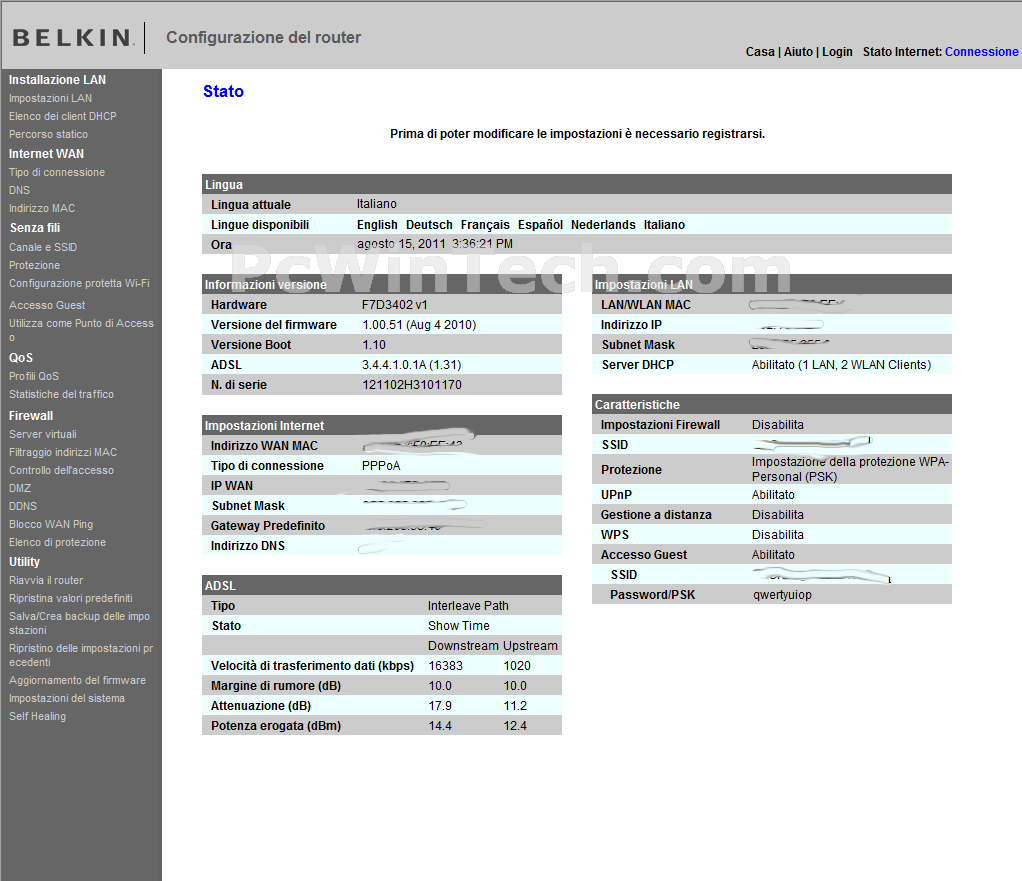Click Riavvia il router
The width and height of the screenshot is (1022, 881).
46,580
